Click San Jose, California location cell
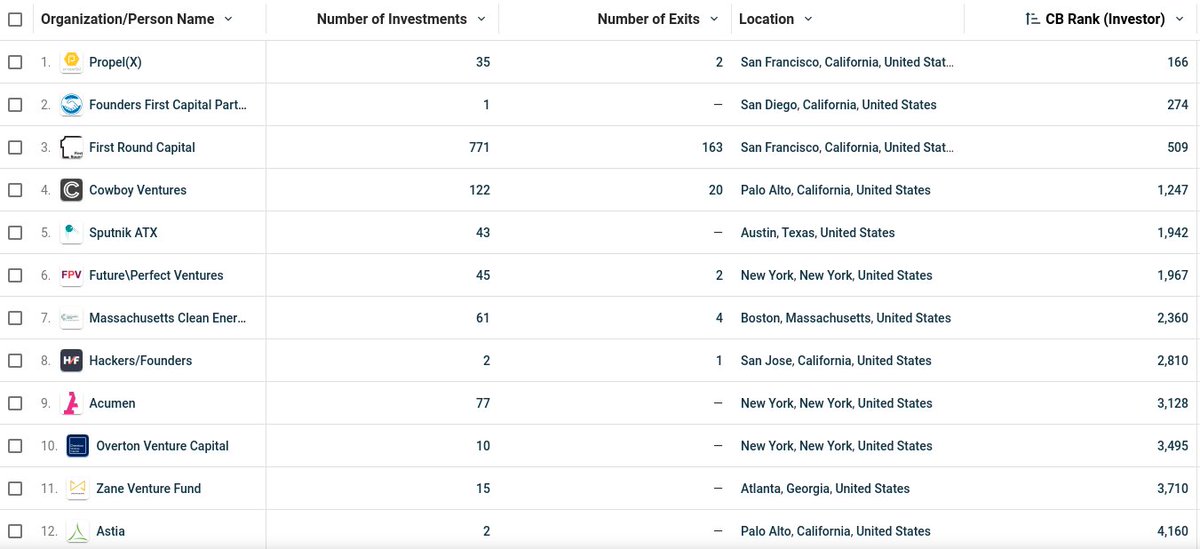The height and width of the screenshot is (549, 1200). [835, 361]
